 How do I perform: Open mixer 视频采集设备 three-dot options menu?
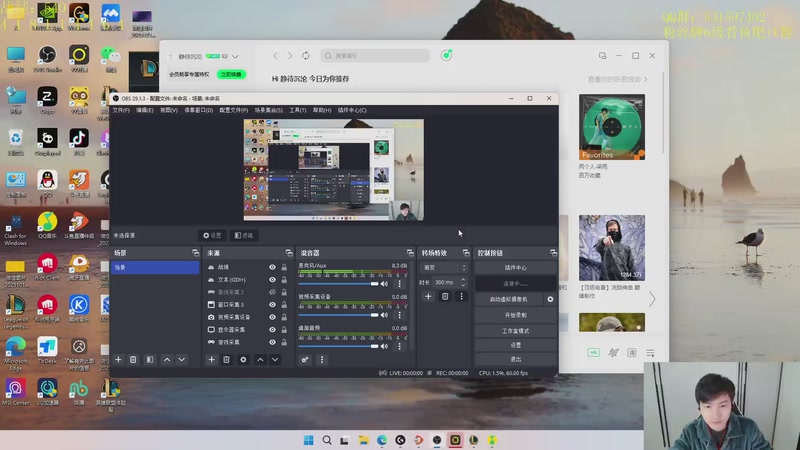(x=399, y=315)
